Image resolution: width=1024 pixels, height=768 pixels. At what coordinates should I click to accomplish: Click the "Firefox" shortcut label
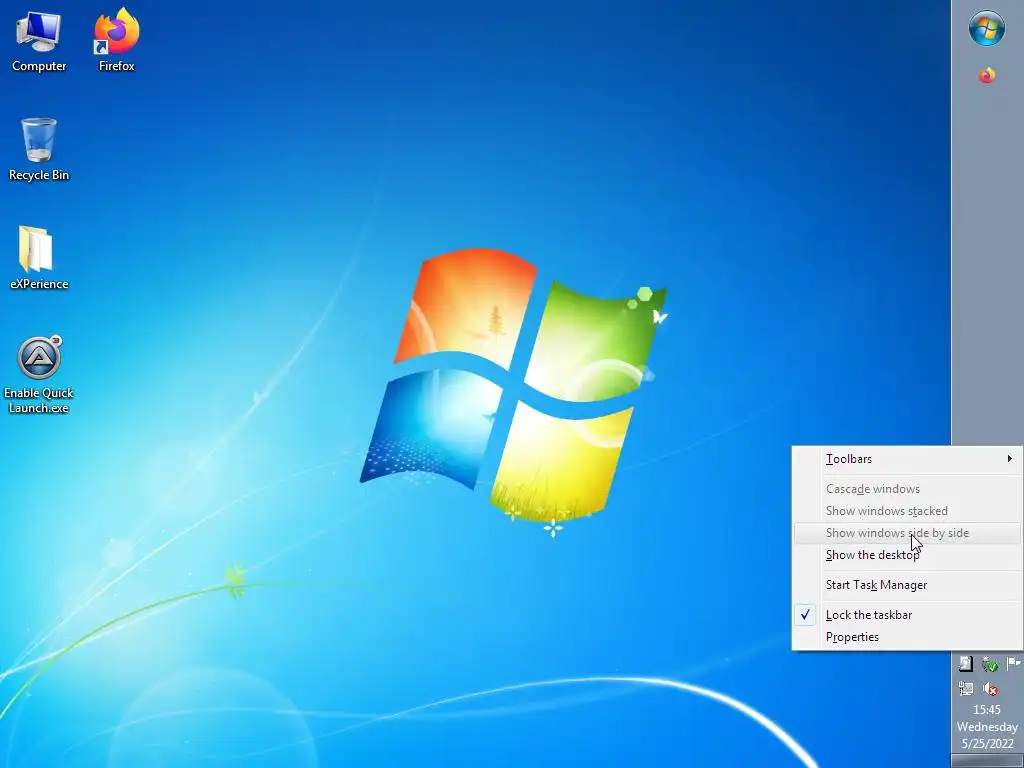(116, 66)
